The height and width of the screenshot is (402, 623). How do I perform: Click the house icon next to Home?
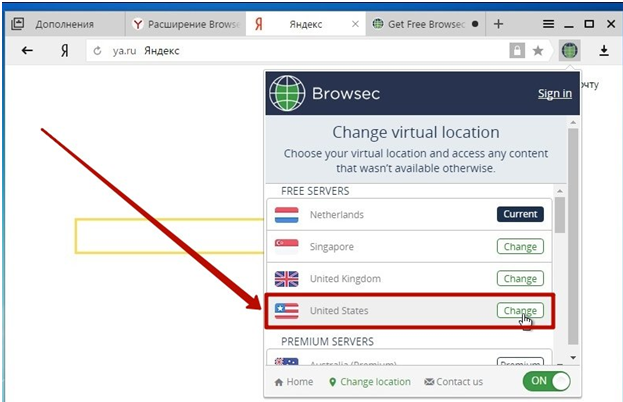tap(279, 382)
